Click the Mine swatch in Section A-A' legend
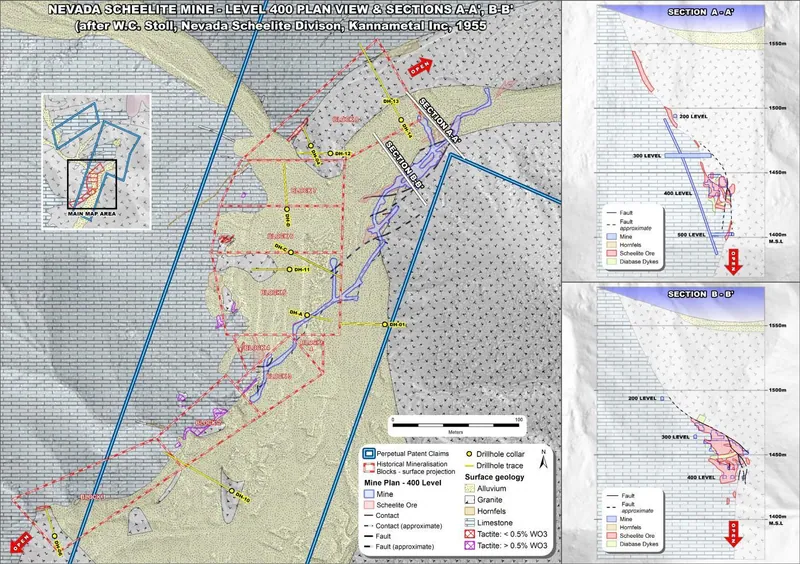 [612, 237]
